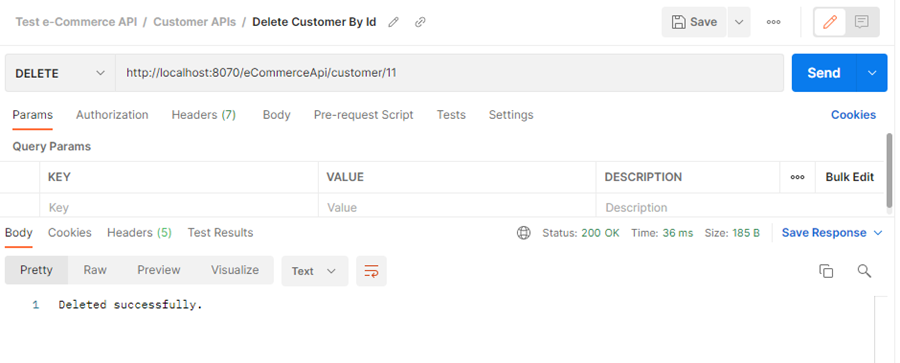Open Test e-Commerce API breadcrumb
The height and width of the screenshot is (363, 900).
(76, 22)
